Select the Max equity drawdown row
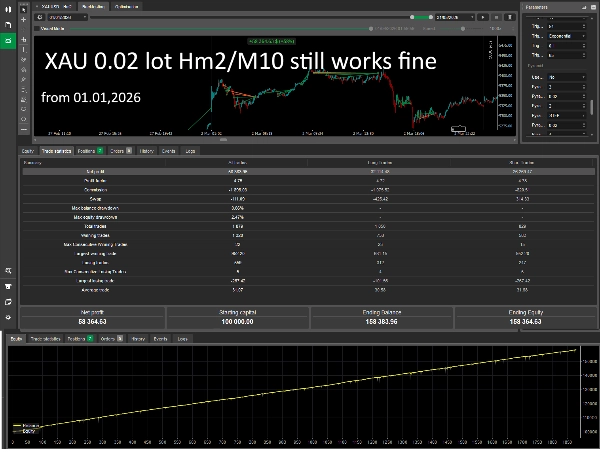 coord(308,217)
